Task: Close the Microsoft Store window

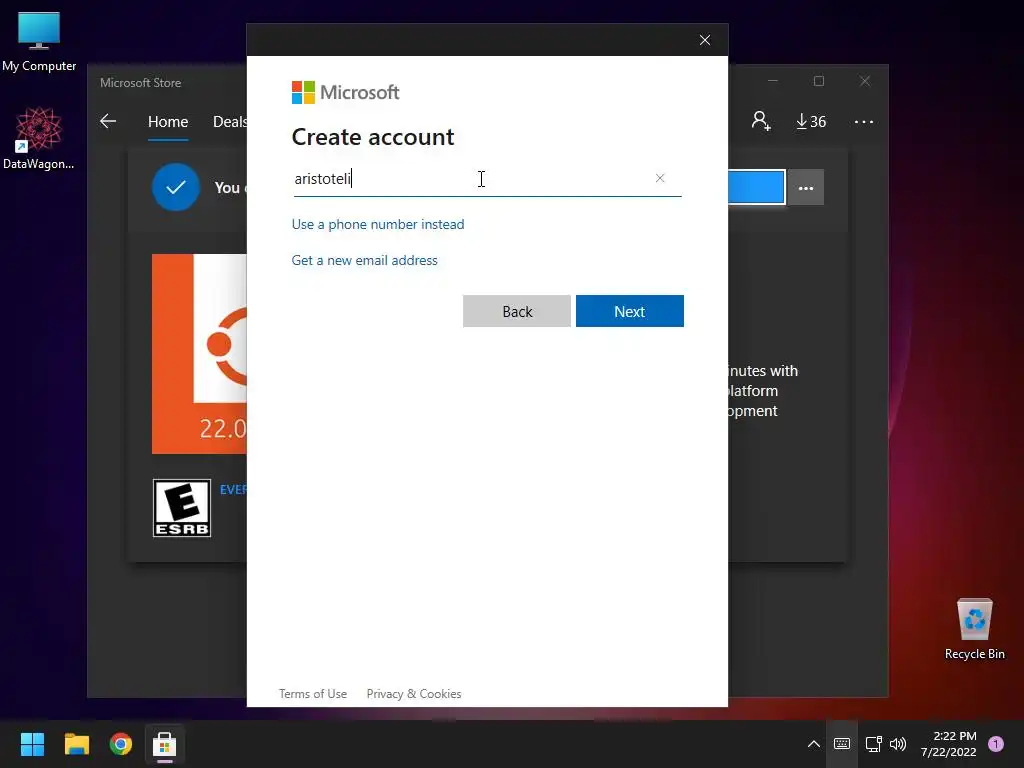Action: point(865,81)
